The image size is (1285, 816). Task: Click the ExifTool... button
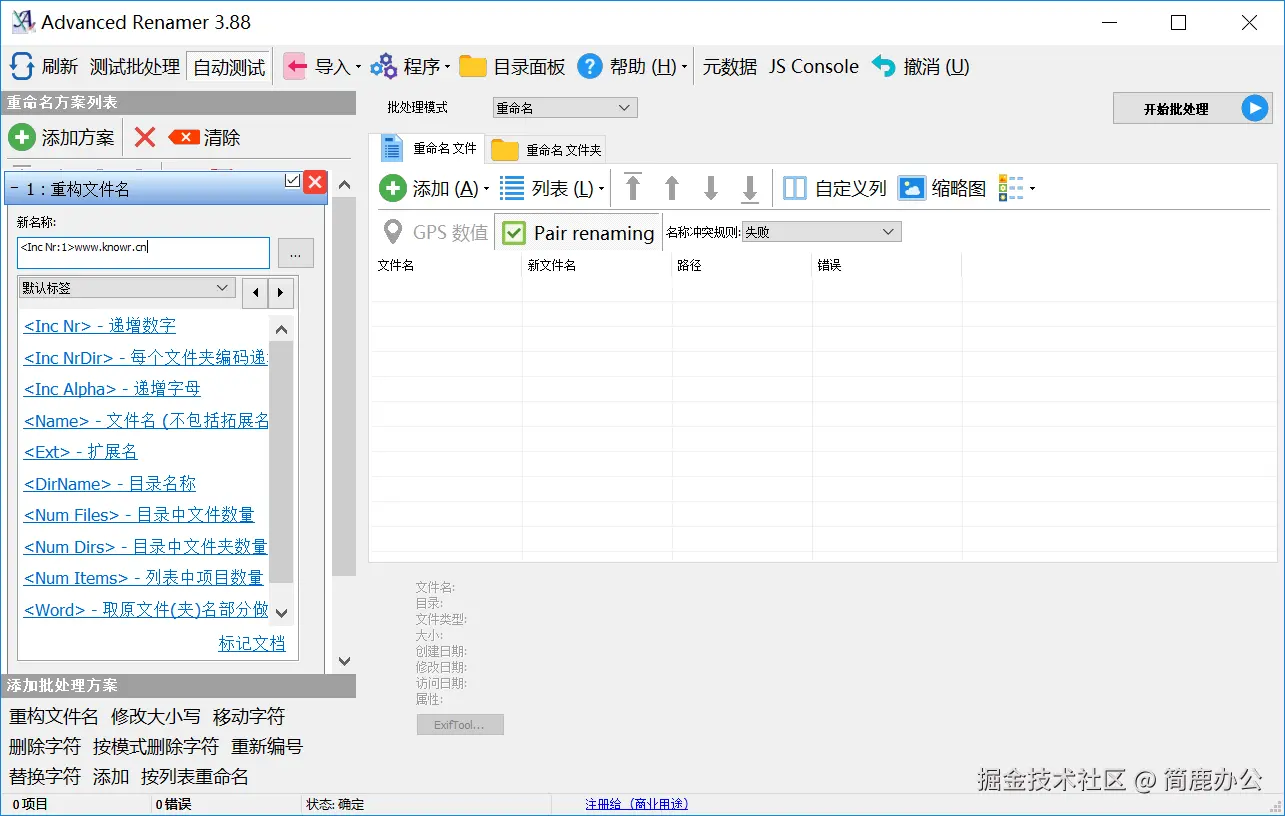pos(460,725)
